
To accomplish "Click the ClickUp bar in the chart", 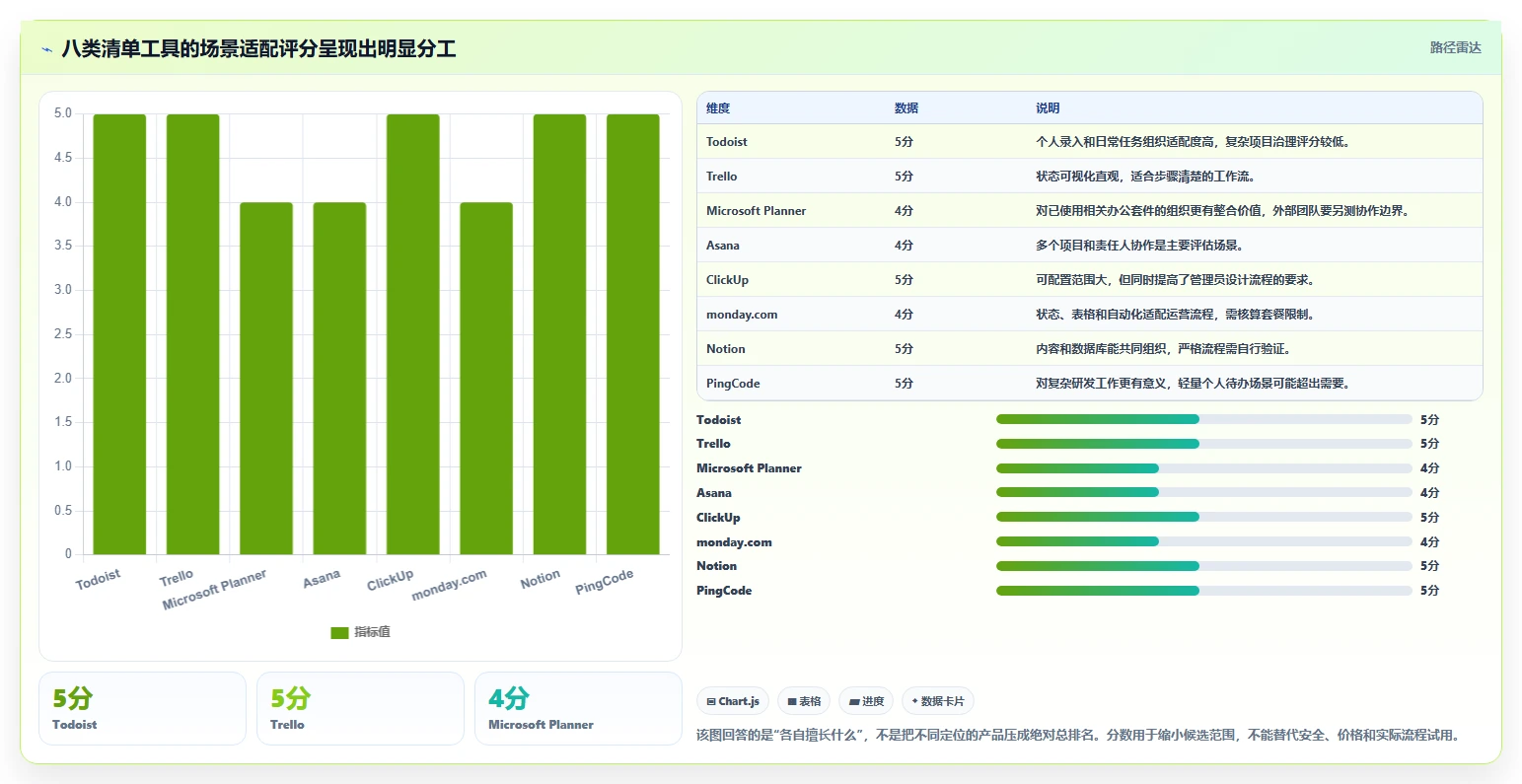I will [413, 334].
